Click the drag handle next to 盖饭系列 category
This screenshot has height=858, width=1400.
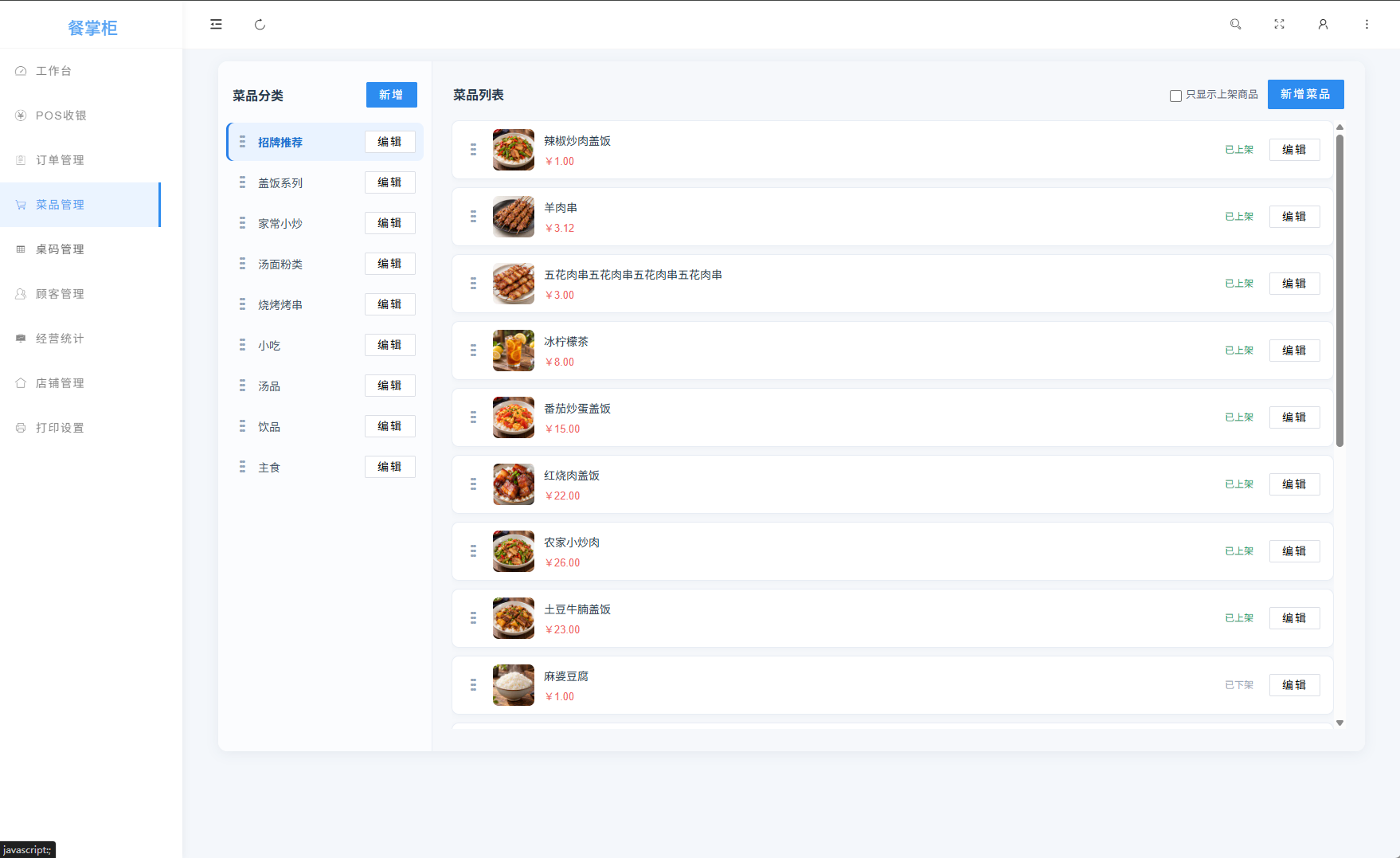pos(242,182)
